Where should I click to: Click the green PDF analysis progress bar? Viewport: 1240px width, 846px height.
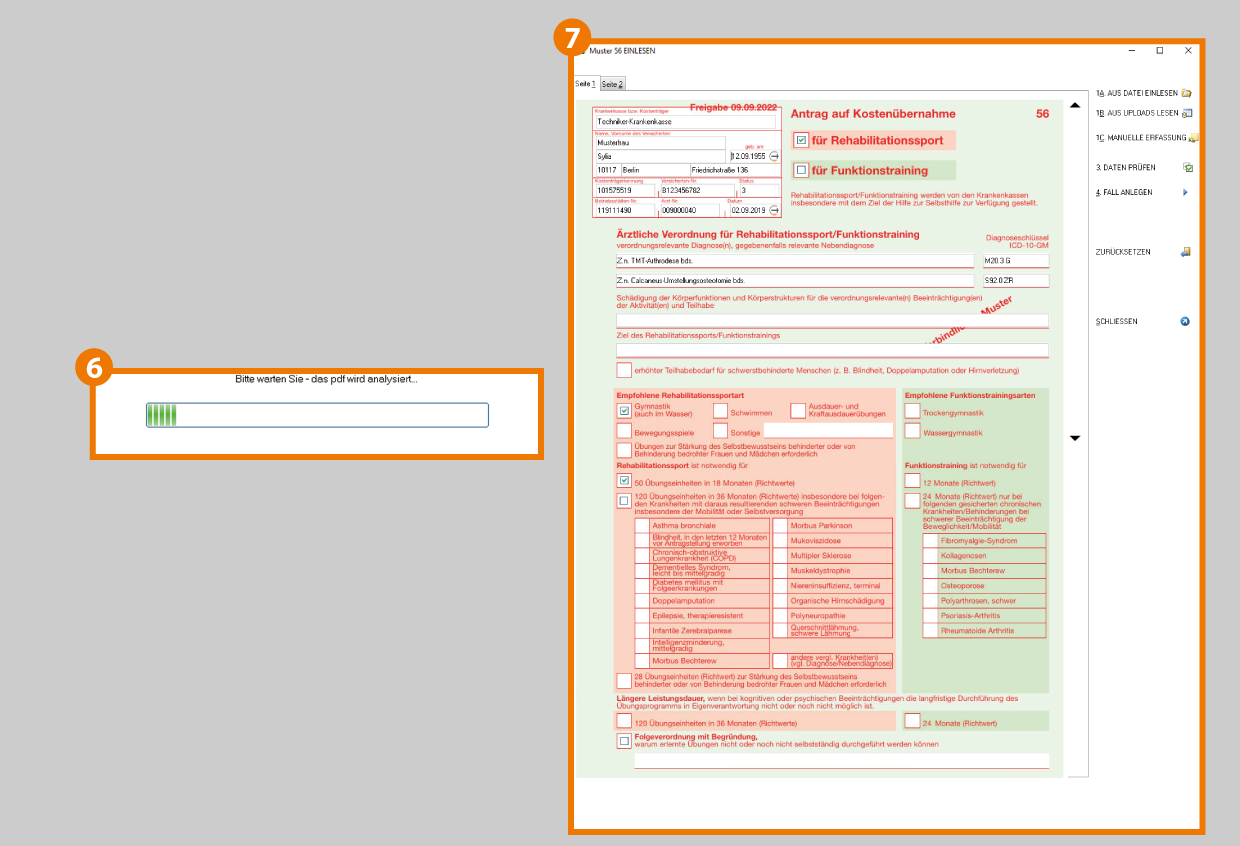click(317, 415)
